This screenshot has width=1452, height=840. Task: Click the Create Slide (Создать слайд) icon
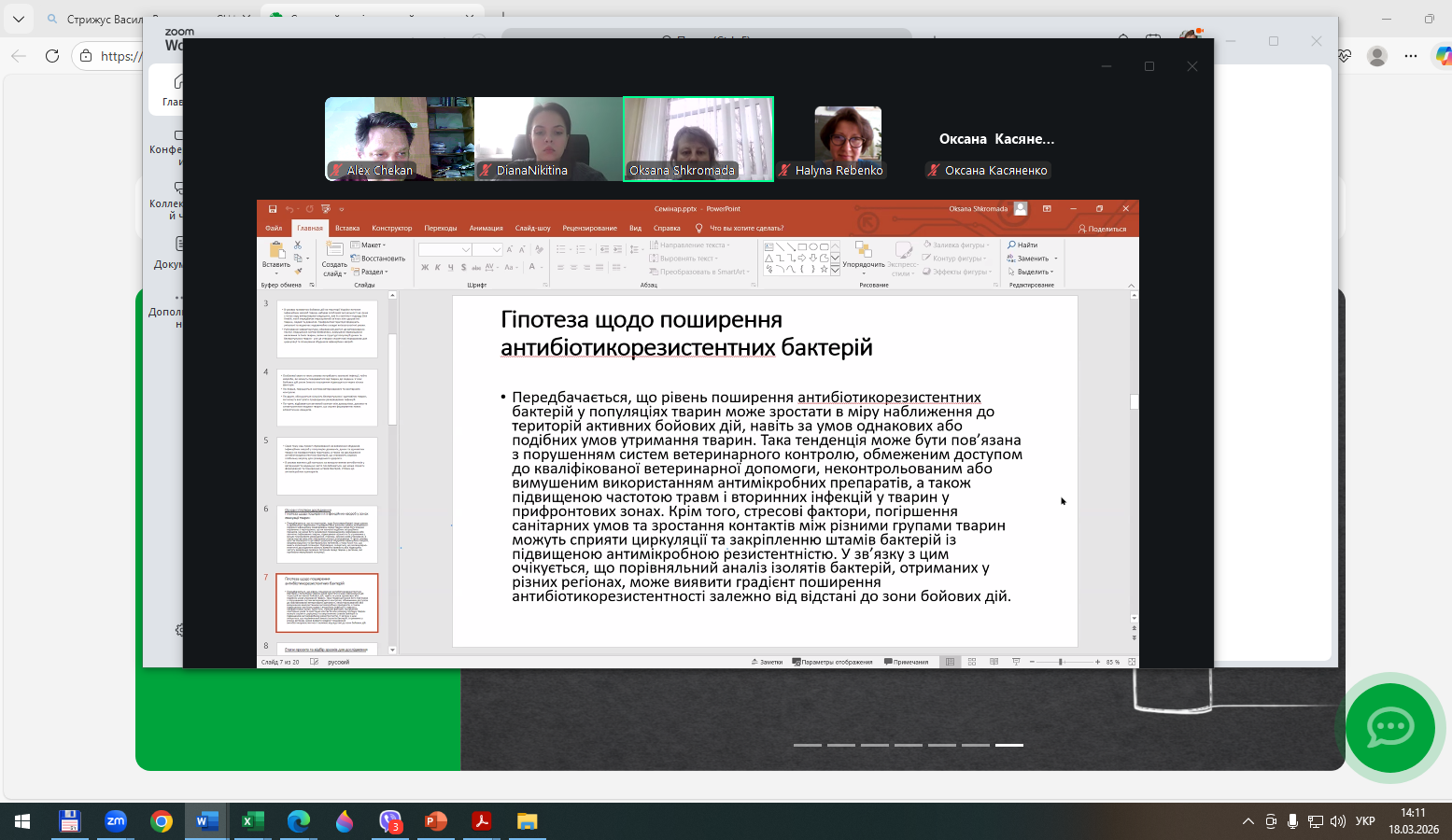334,250
